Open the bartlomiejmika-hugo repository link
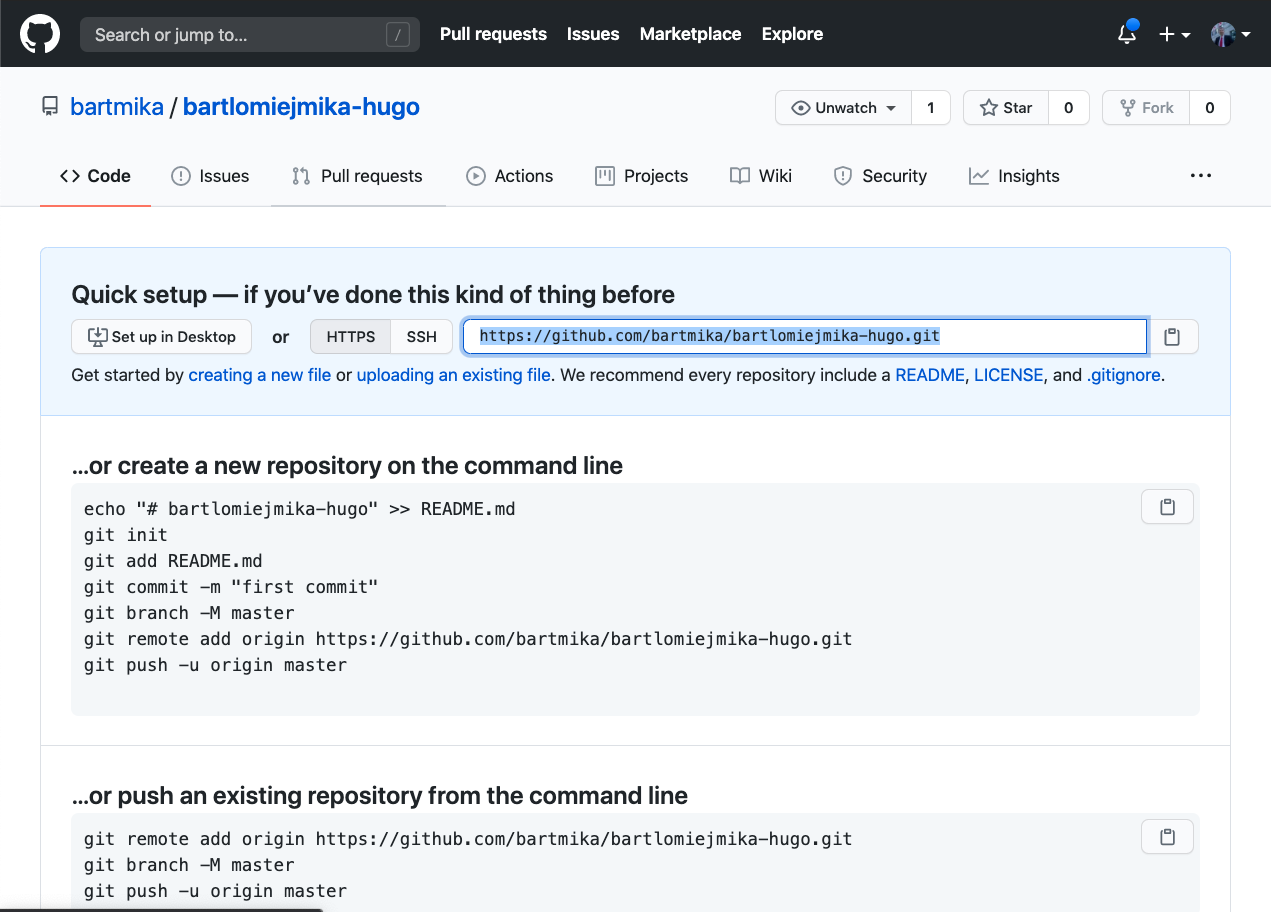The width and height of the screenshot is (1271, 912). tap(301, 107)
